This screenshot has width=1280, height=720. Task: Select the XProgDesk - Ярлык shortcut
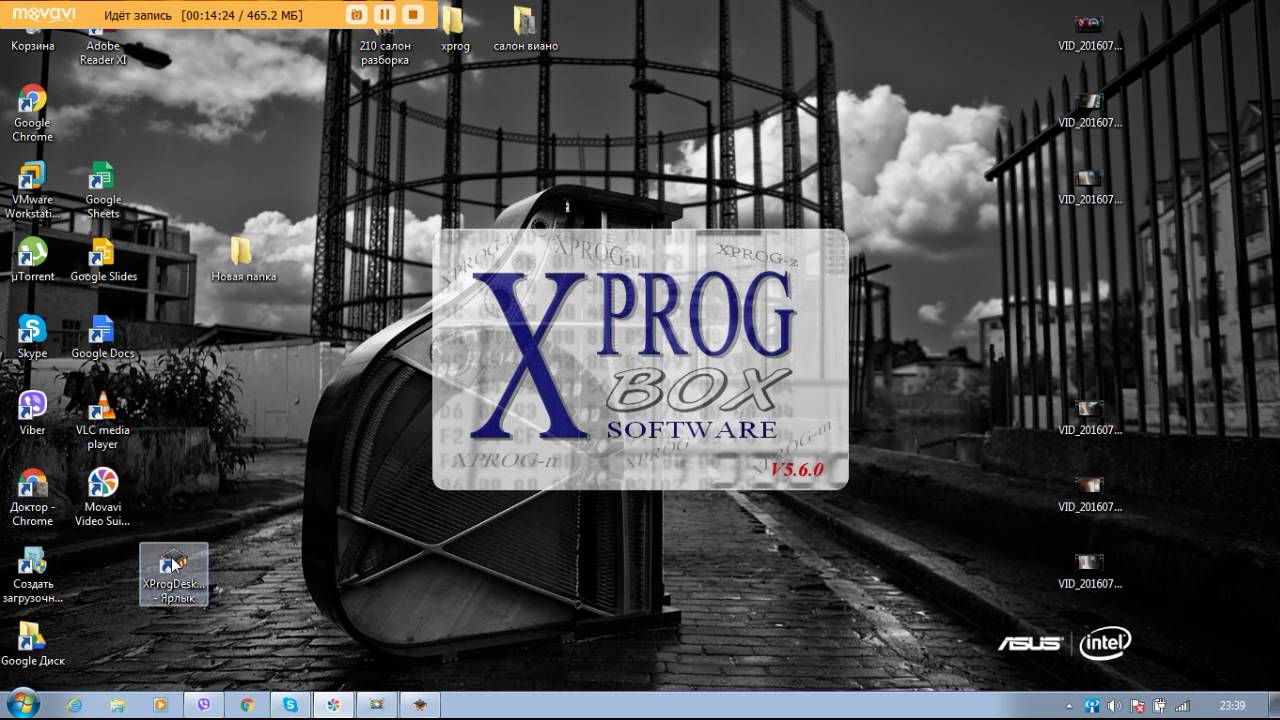click(x=174, y=575)
